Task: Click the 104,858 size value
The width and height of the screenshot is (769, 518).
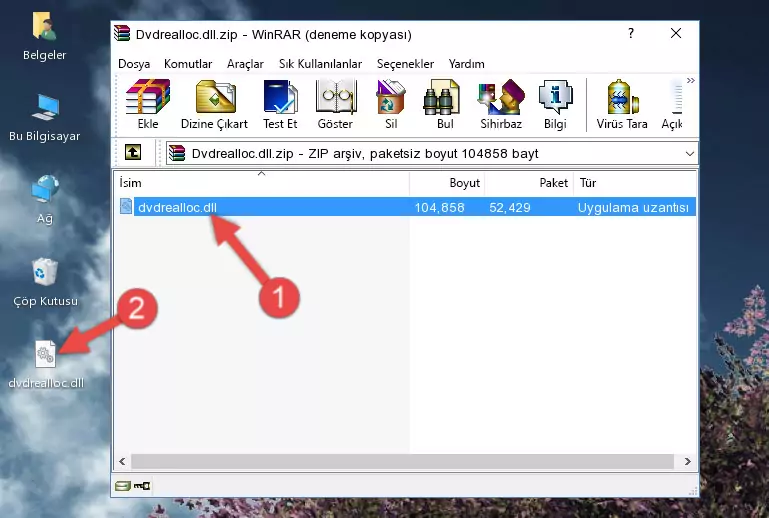Action: pos(439,207)
